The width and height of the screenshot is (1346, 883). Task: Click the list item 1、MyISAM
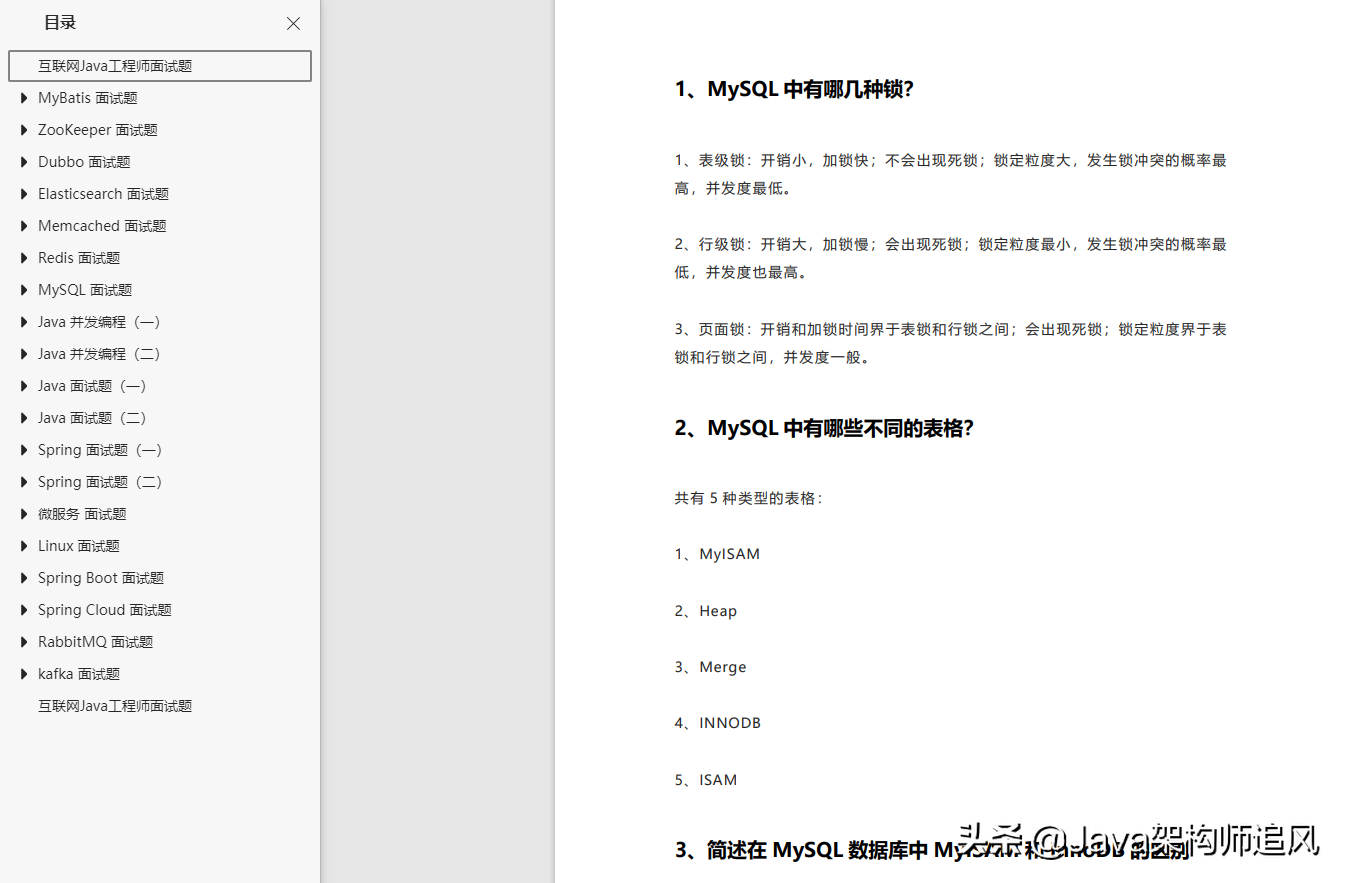pos(717,554)
